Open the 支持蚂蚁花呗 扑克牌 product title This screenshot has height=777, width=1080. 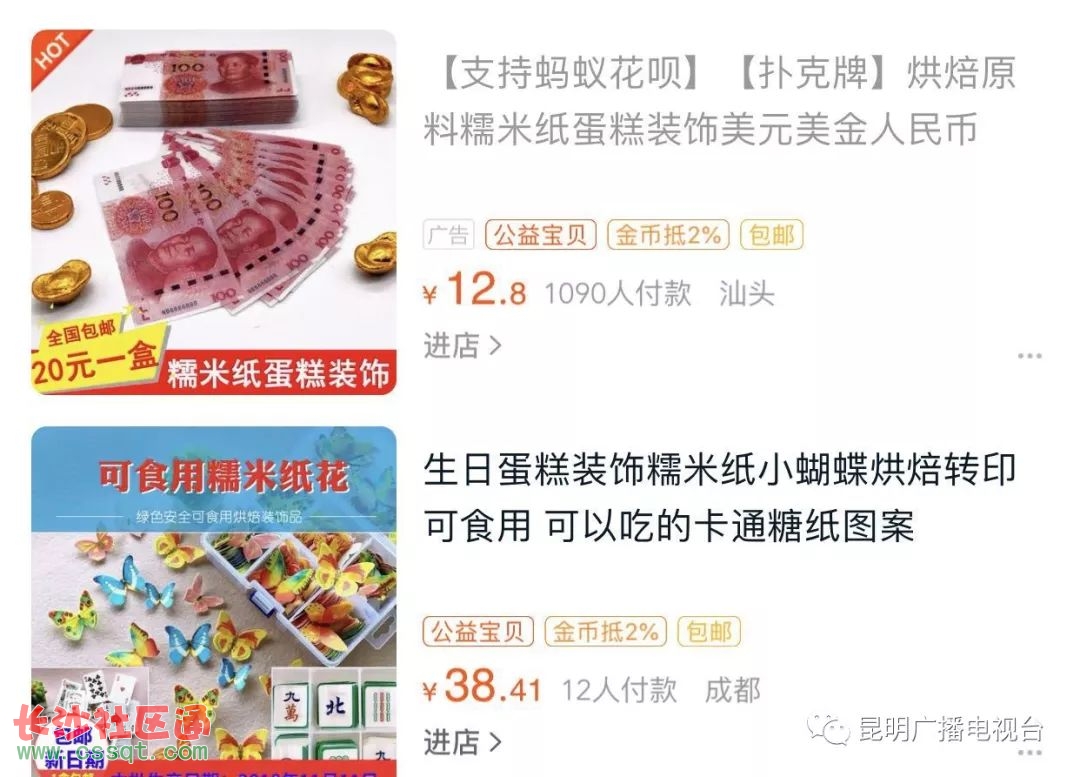pos(720,101)
